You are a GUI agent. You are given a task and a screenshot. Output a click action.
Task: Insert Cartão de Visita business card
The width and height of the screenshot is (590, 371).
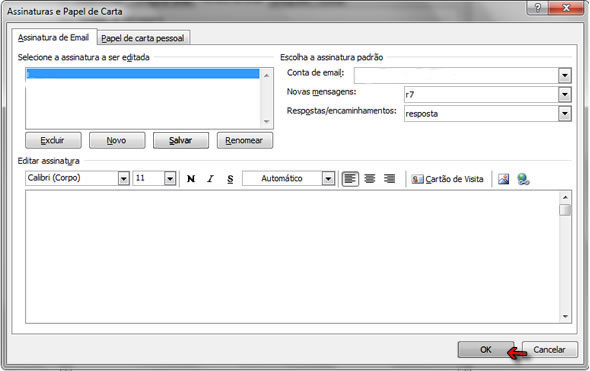pyautogui.click(x=447, y=179)
